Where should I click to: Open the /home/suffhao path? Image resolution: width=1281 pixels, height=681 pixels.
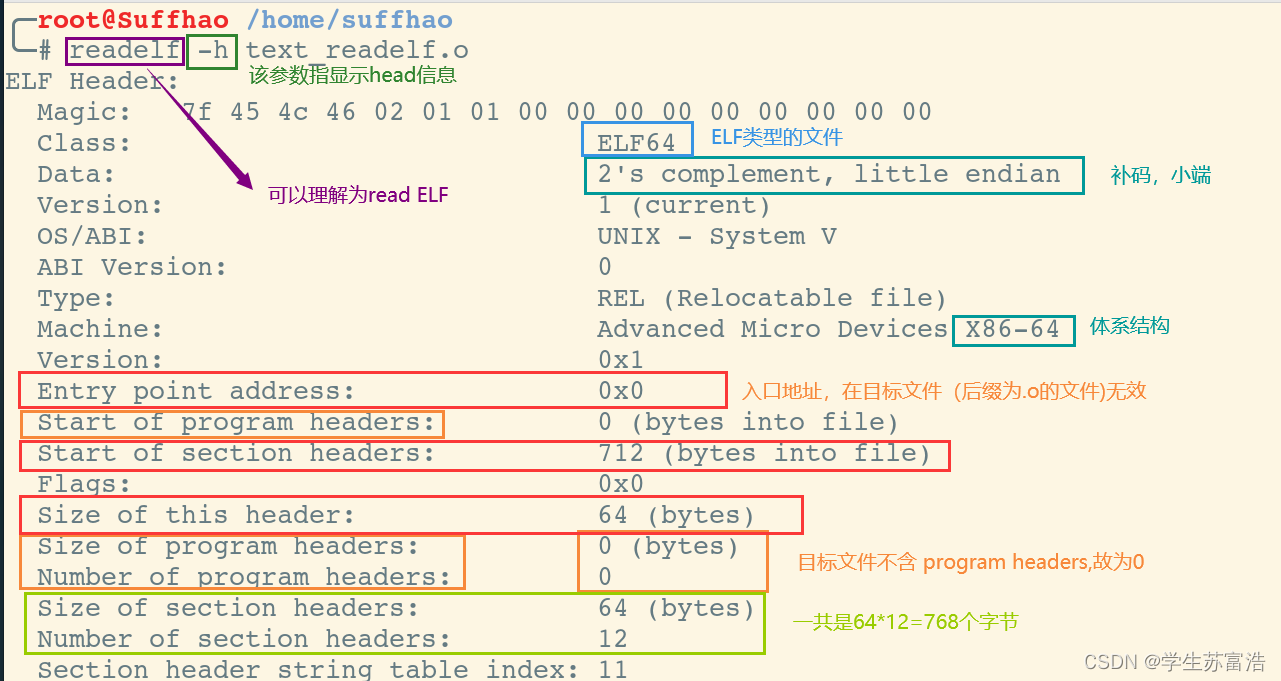350,18
